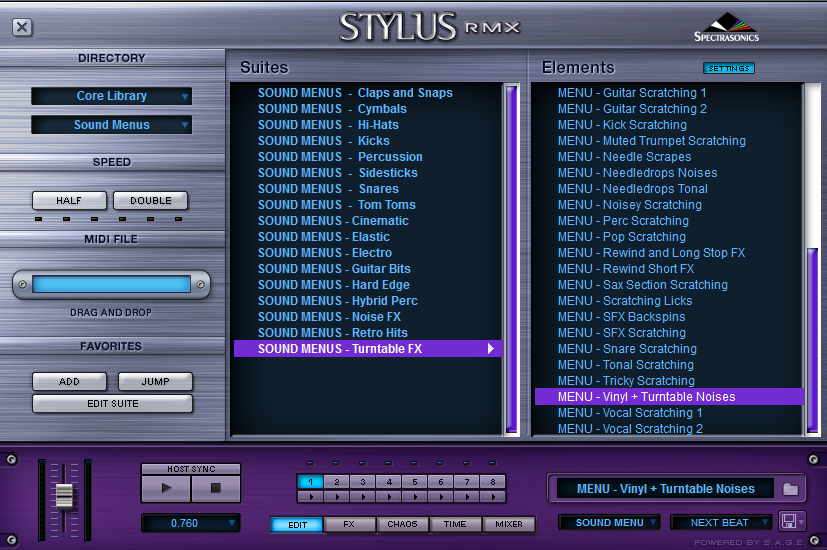Click the arrow under part 8
This screenshot has height=550, width=827.
click(x=493, y=497)
